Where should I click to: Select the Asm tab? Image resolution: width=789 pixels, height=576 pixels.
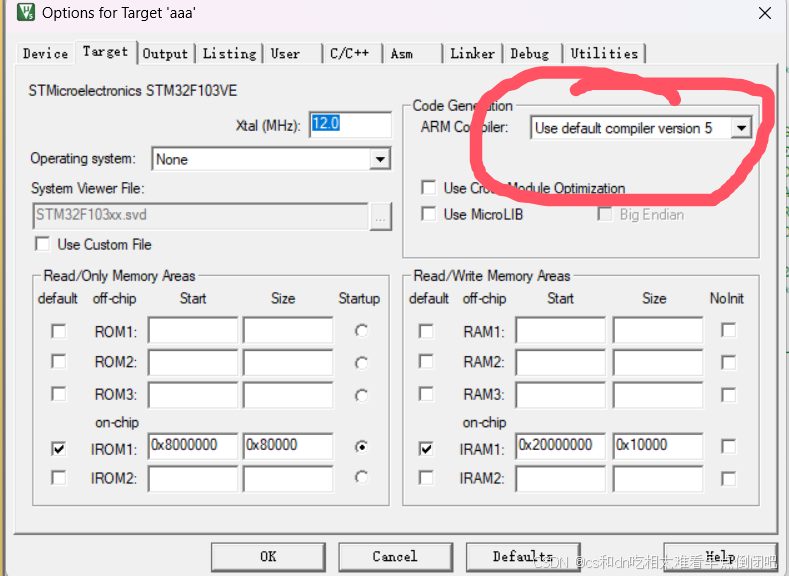click(x=412, y=53)
